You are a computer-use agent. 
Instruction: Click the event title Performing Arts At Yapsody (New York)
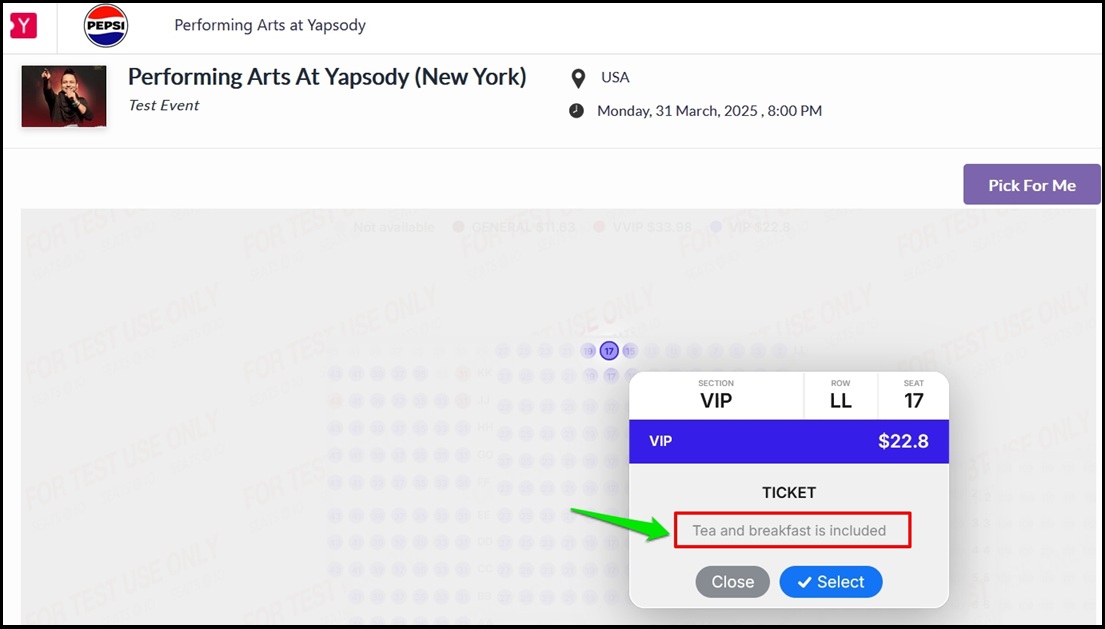point(327,76)
